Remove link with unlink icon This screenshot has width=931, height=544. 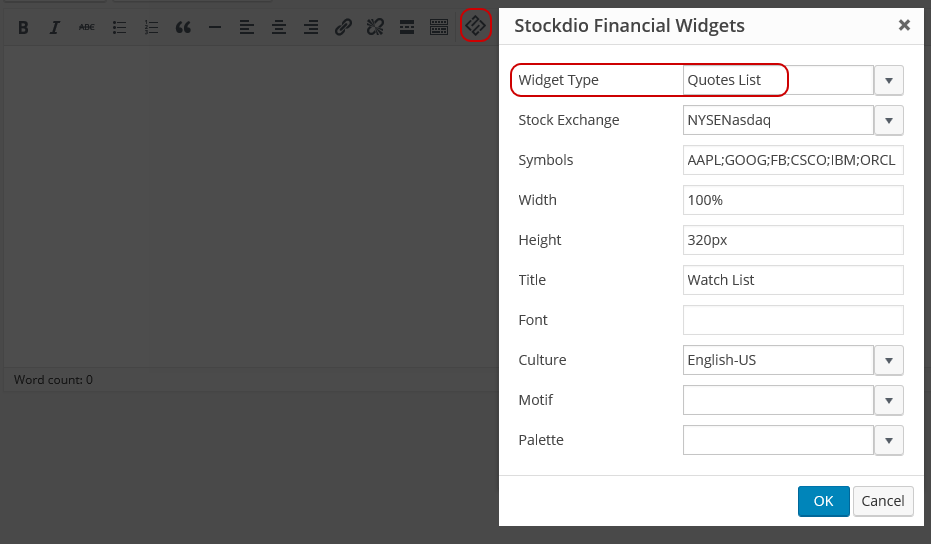[x=375, y=27]
